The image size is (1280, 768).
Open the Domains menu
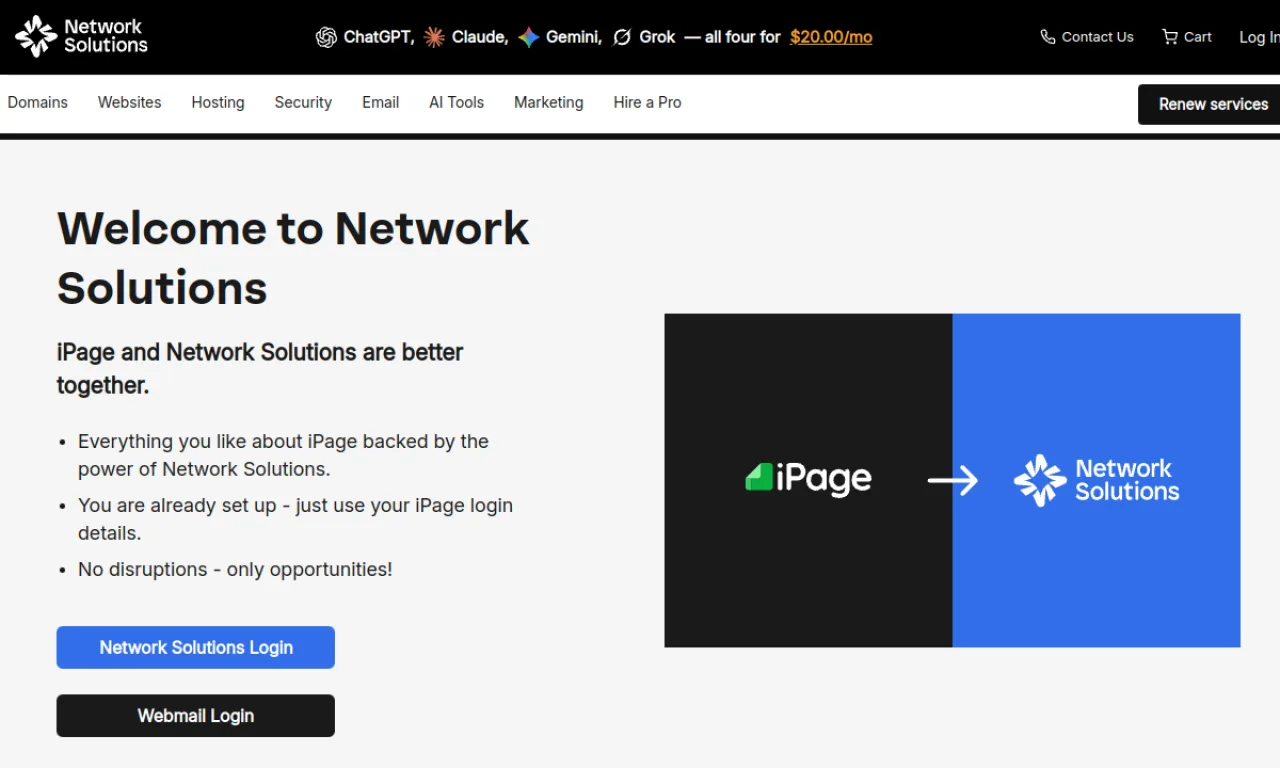(38, 102)
